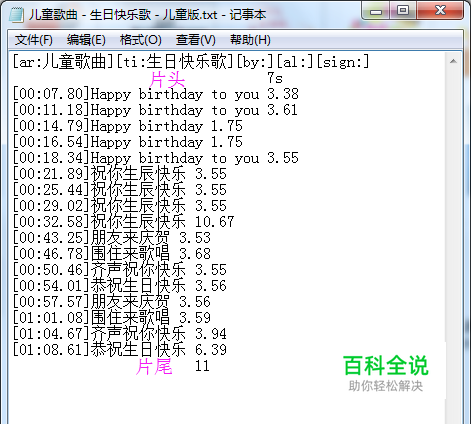This screenshot has width=471, height=424.
Task: Click the [ti:生日快乐歌] tag text
Action: coord(175,62)
